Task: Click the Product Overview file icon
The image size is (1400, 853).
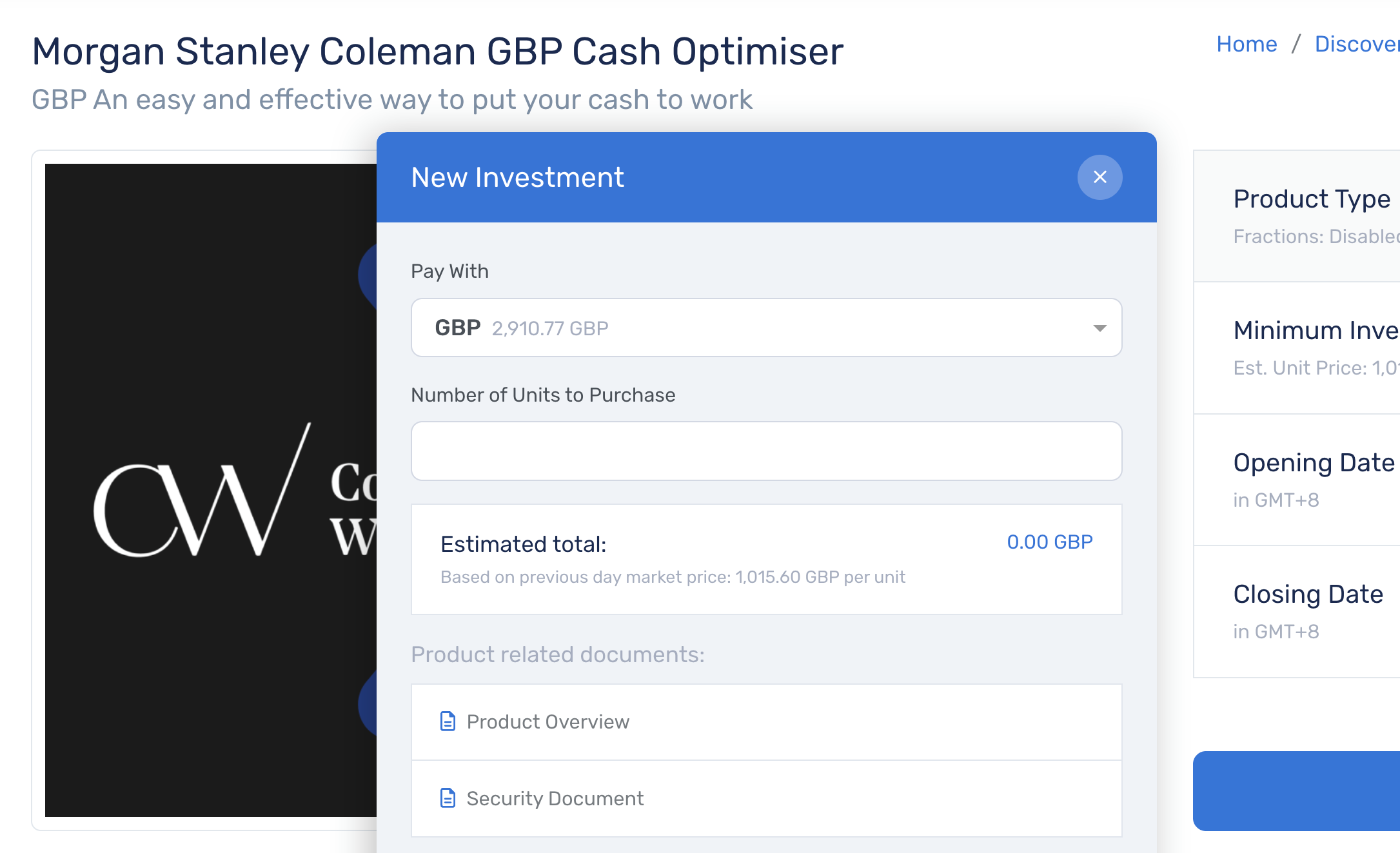Action: tap(448, 721)
